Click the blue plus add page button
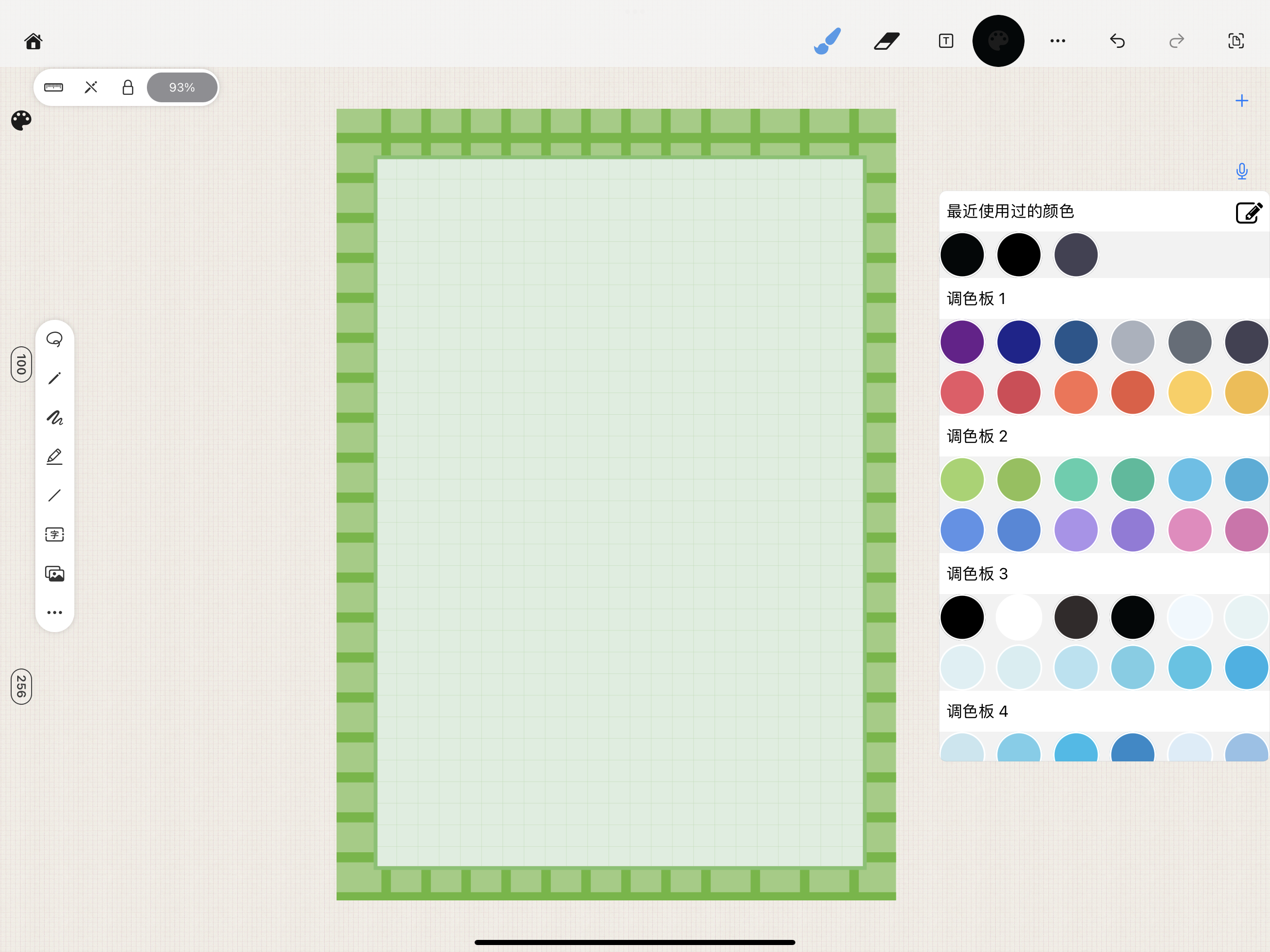The image size is (1270, 952). coord(1241,101)
